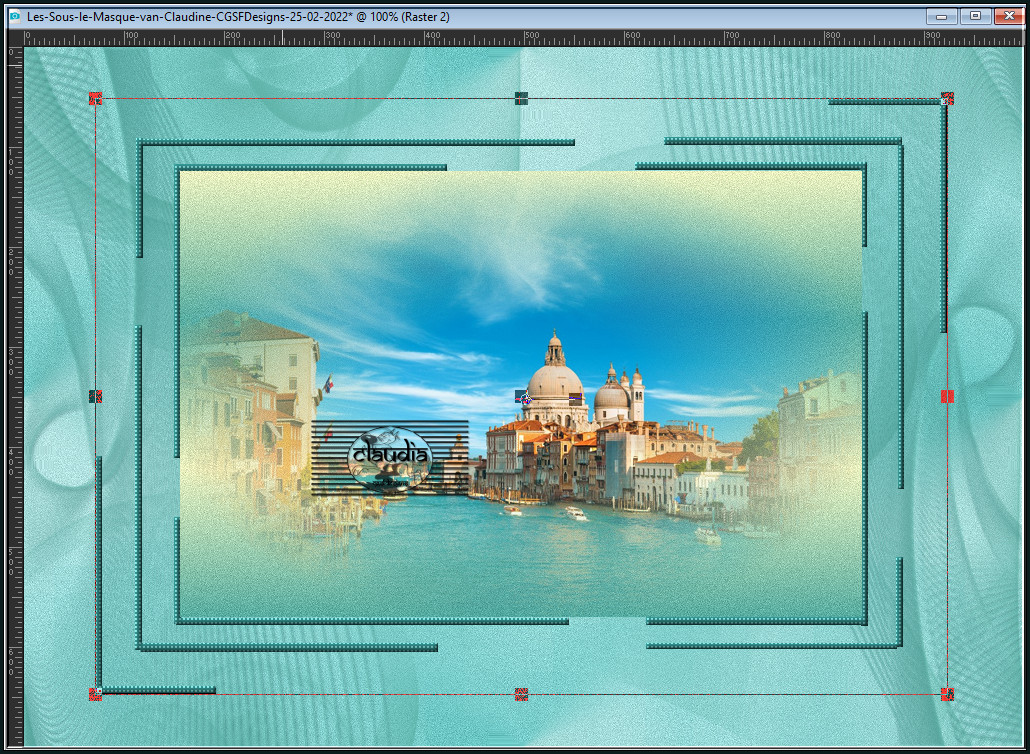Click the PaintShop Pro document icon in title bar

click(x=14, y=16)
